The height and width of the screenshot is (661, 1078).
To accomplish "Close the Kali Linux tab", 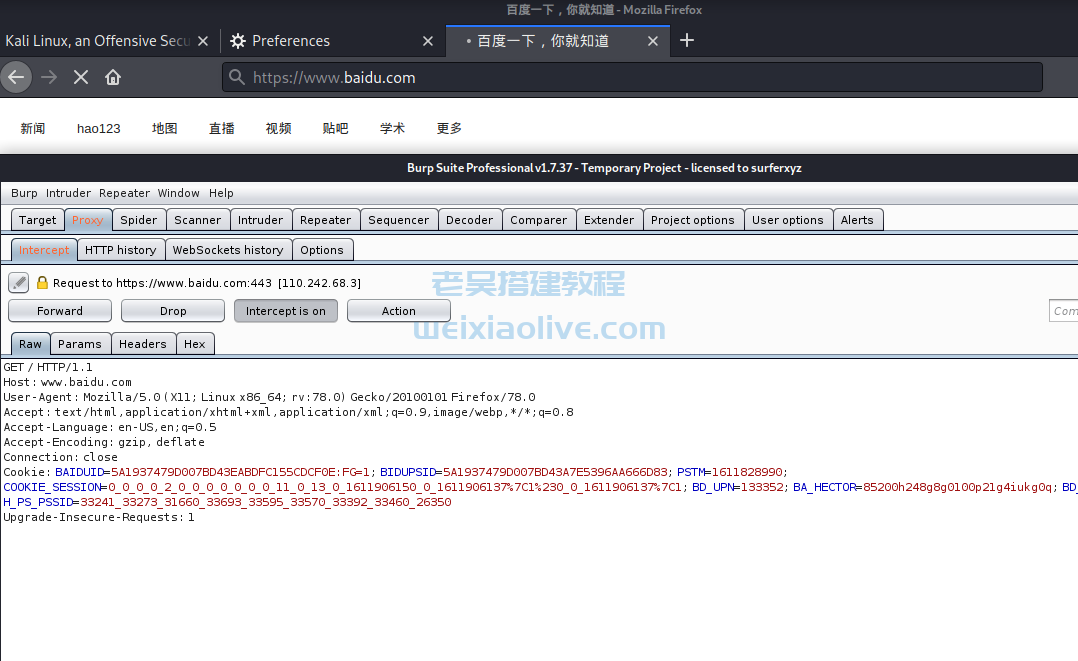I will pos(203,41).
